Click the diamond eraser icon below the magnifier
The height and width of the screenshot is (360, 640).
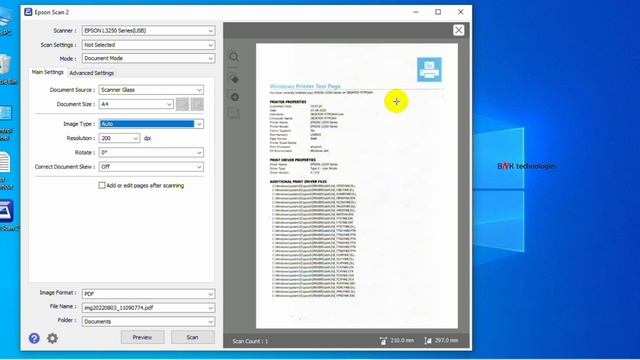(233, 78)
